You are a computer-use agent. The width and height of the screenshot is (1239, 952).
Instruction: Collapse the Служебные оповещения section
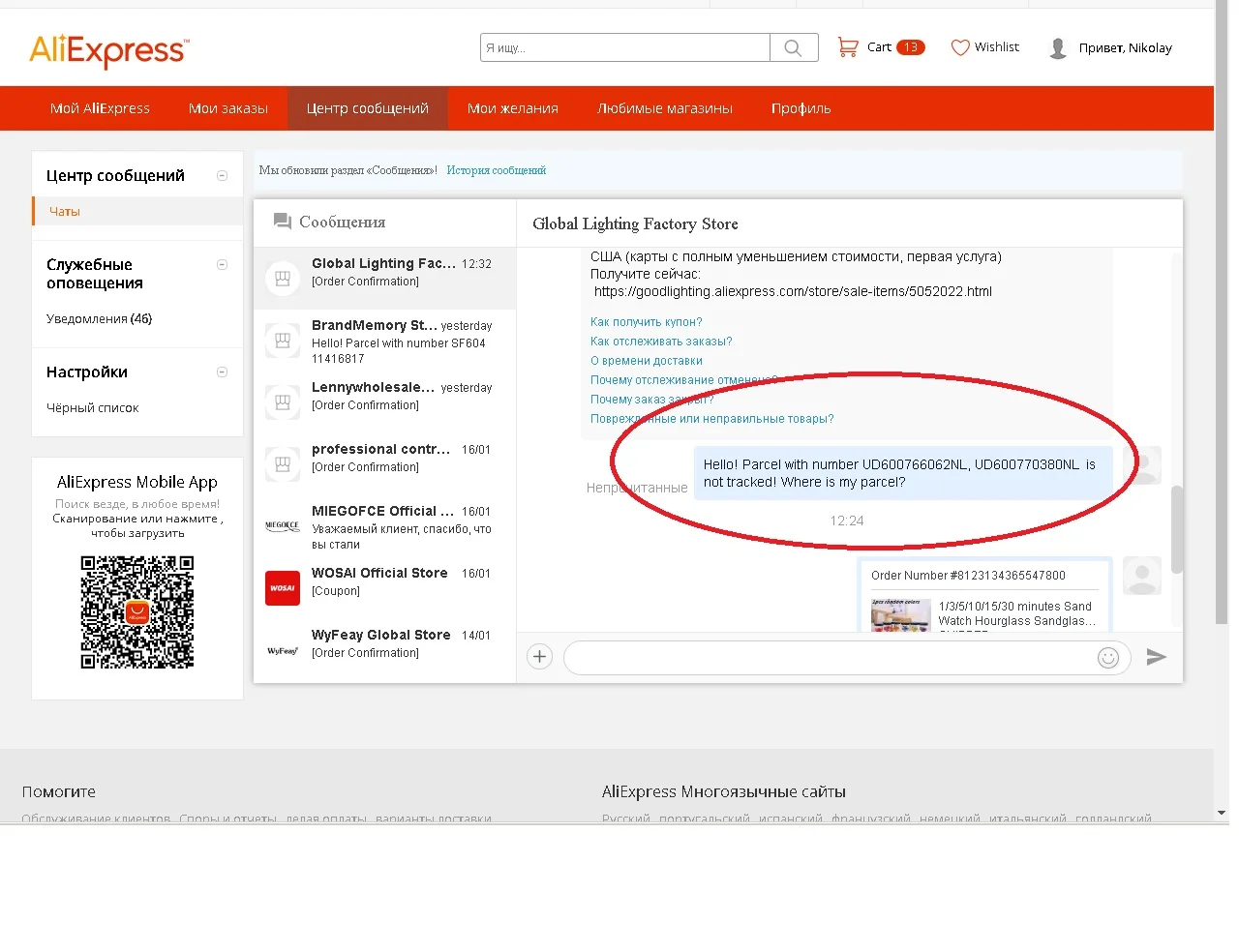pos(222,265)
